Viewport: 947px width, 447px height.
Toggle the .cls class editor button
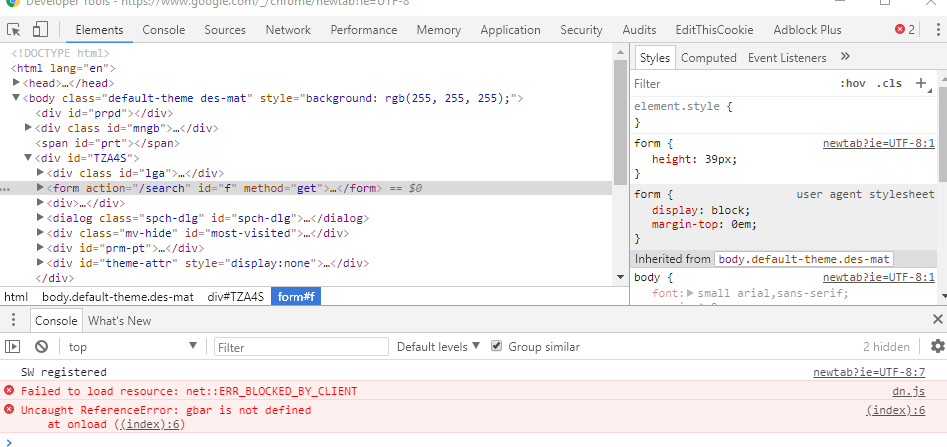(889, 83)
